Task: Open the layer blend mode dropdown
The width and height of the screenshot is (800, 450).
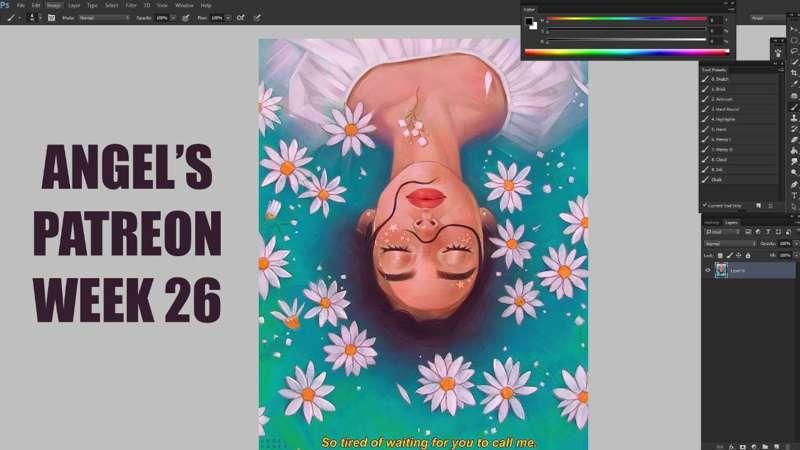Action: (x=730, y=244)
